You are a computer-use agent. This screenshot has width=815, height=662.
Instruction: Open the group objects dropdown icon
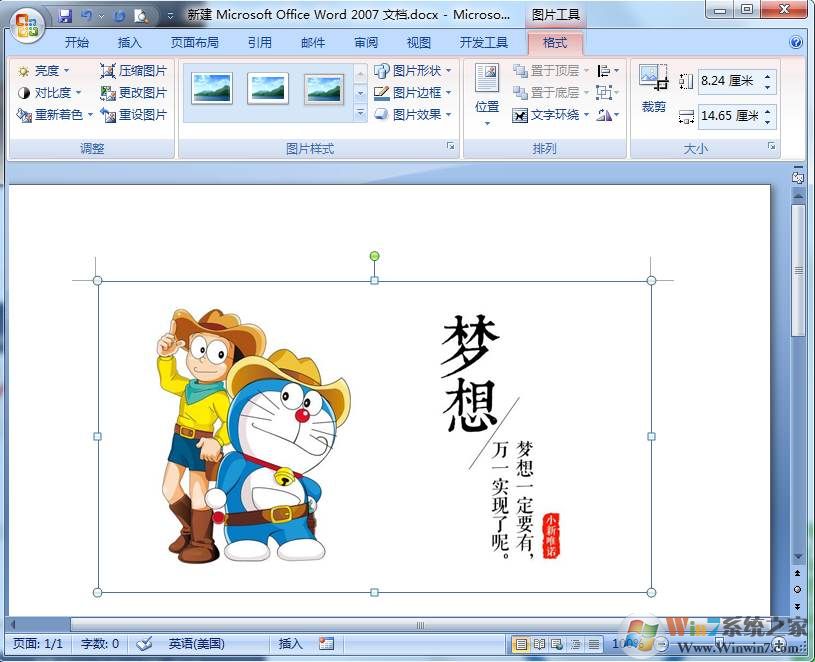(608, 93)
